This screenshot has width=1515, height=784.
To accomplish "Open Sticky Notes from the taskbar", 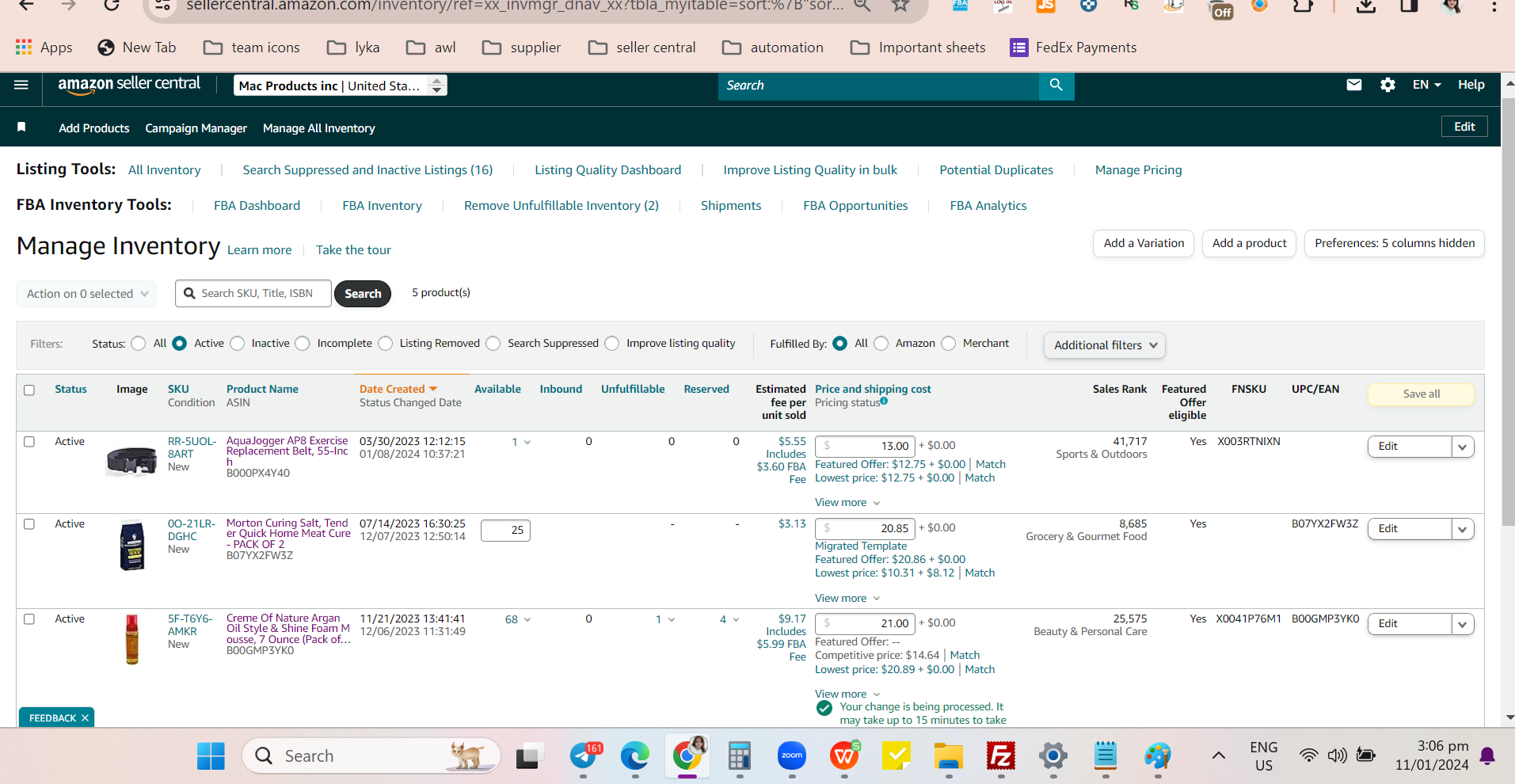I will pyautogui.click(x=896, y=756).
